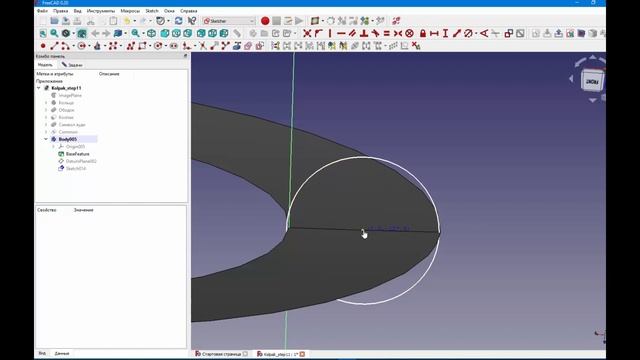Close the Kolpak_step11 document tab
This screenshot has width=640, height=360.
tap(302, 354)
